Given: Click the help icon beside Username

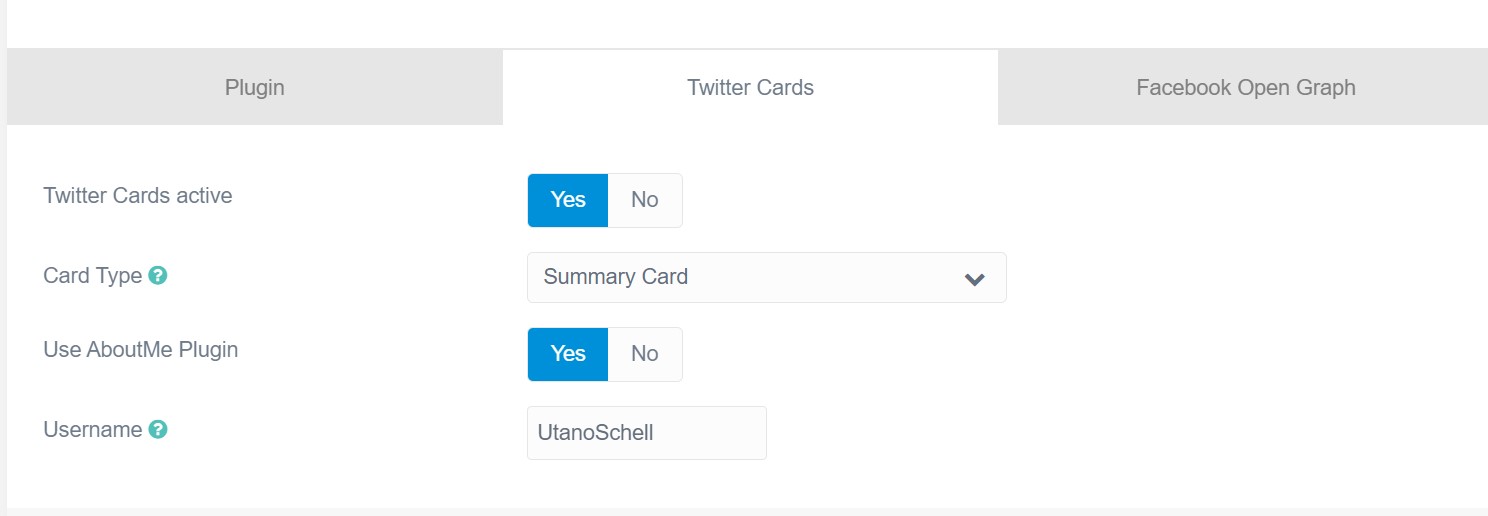Looking at the screenshot, I should (x=157, y=429).
